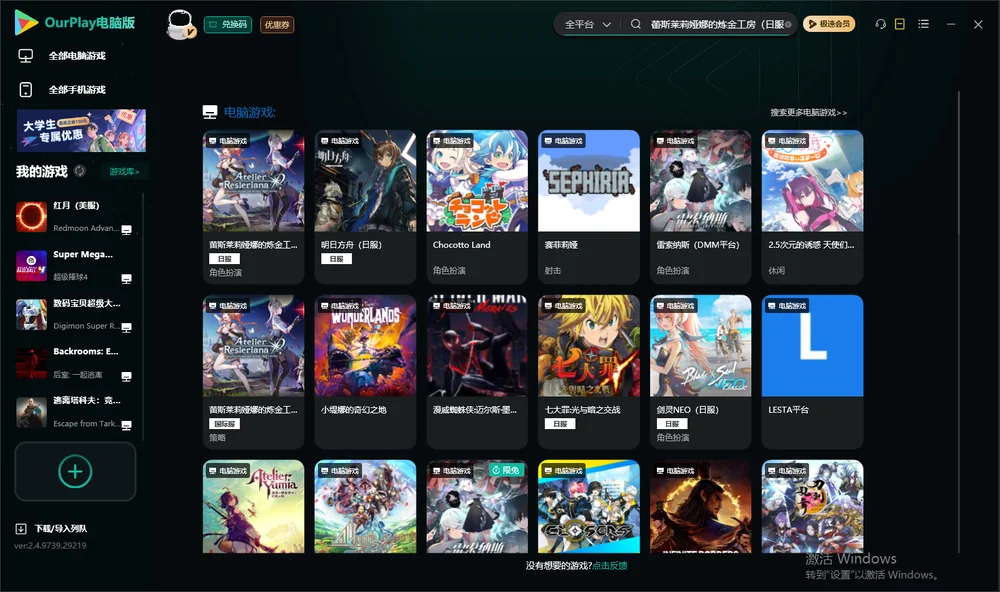Open 逃离塔科夫 game entry
This screenshot has height=592, width=1000.
[x=75, y=412]
